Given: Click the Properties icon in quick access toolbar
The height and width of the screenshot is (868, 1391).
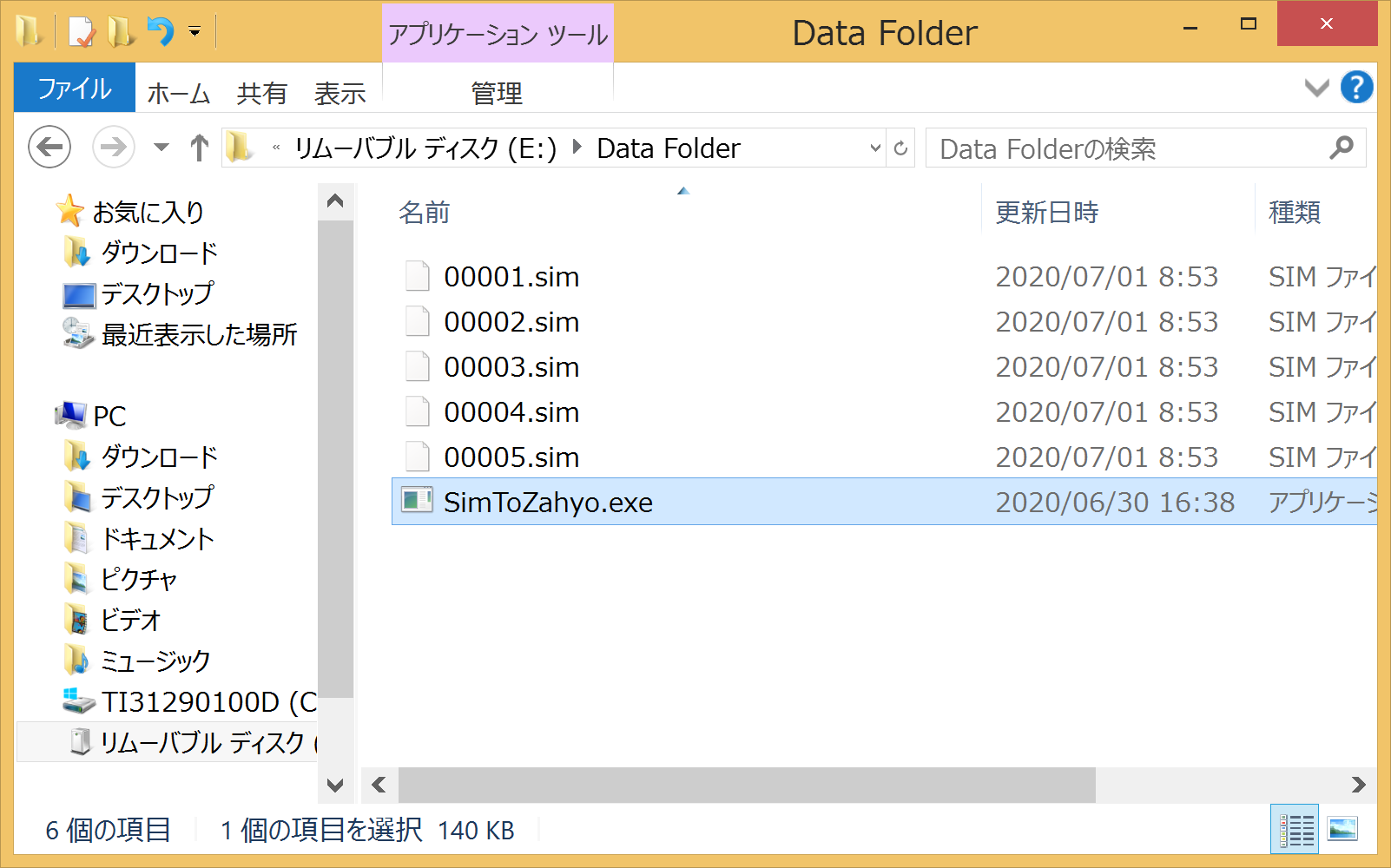Looking at the screenshot, I should tap(81, 32).
